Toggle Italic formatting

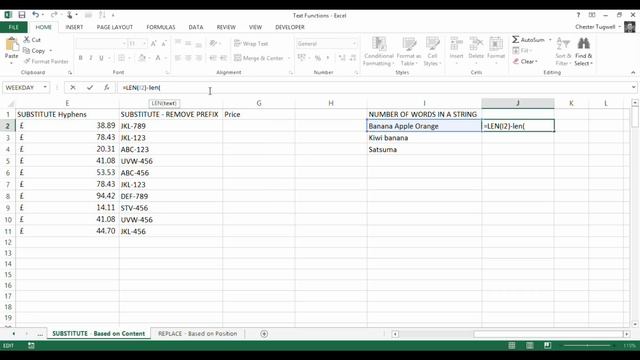[91, 58]
